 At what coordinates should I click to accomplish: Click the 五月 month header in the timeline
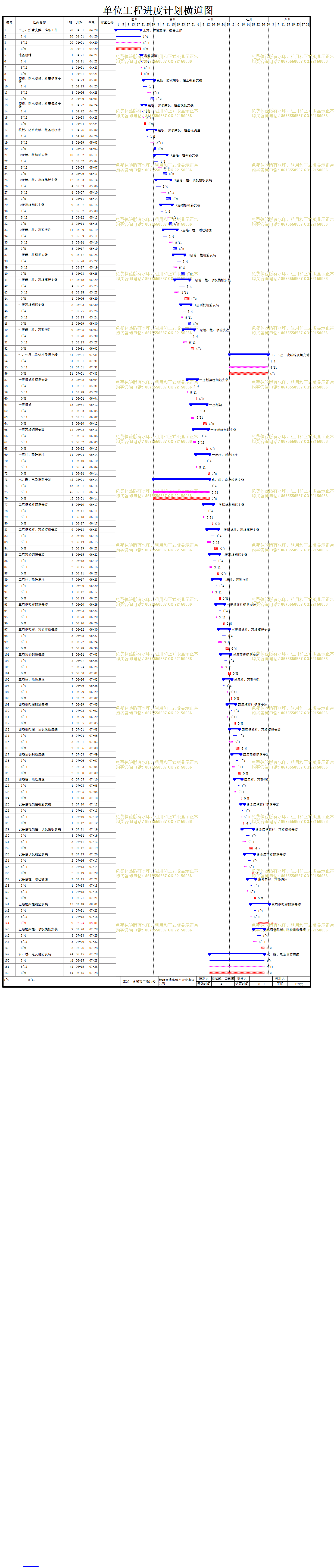[x=173, y=20]
